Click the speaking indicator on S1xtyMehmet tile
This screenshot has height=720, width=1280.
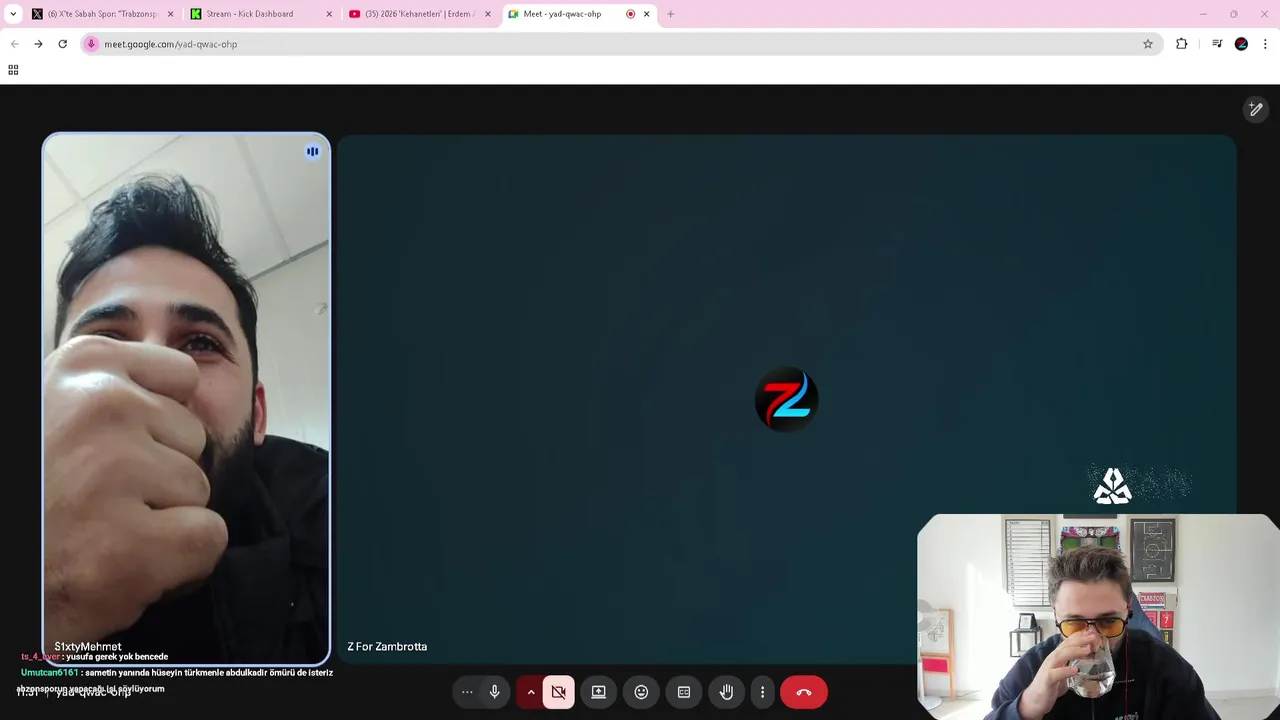tap(312, 152)
